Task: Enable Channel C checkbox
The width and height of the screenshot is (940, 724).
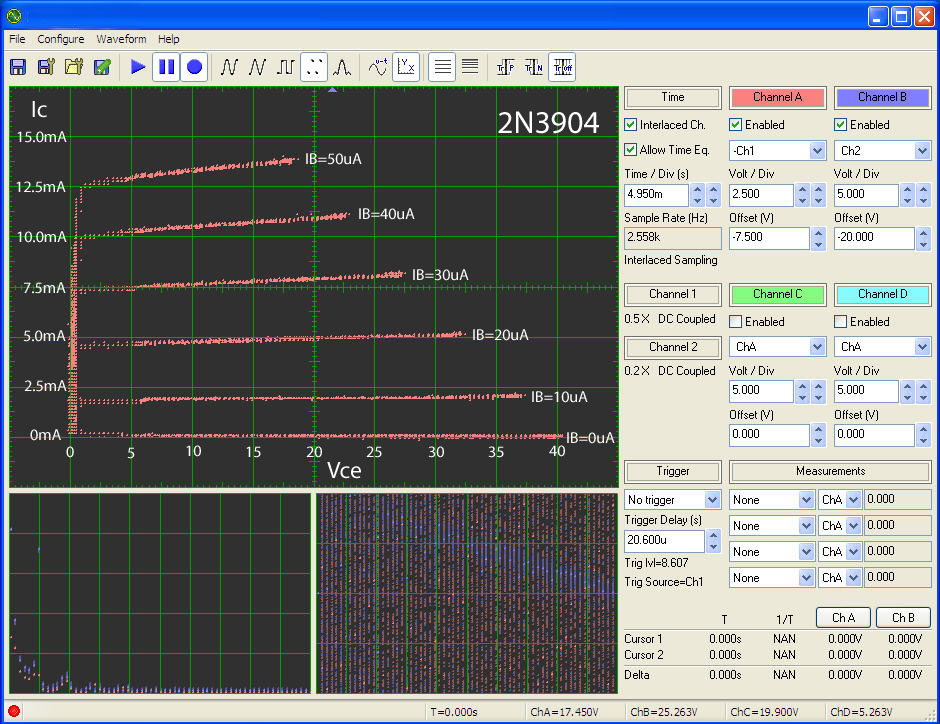Action: pos(736,322)
